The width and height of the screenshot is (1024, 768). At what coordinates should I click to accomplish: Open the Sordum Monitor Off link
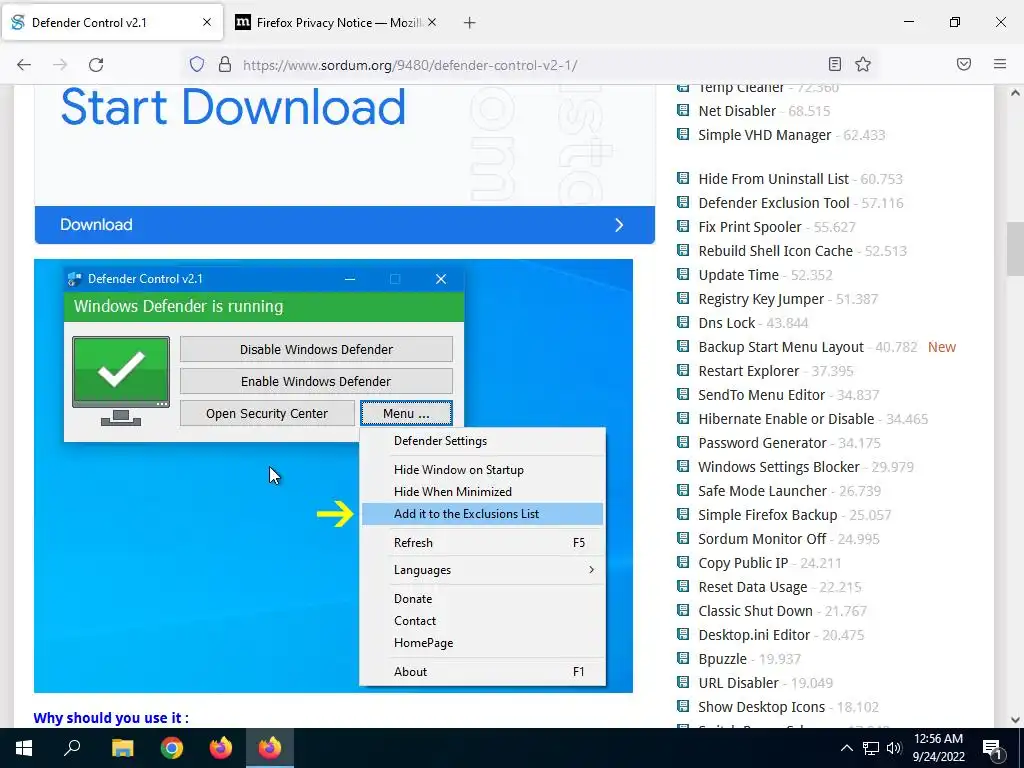762,539
